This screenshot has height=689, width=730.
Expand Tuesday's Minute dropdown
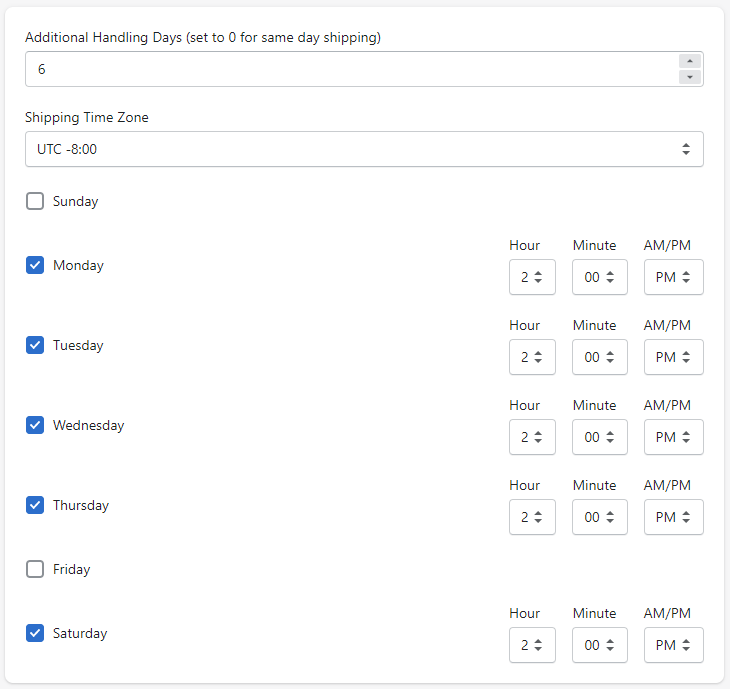point(600,357)
